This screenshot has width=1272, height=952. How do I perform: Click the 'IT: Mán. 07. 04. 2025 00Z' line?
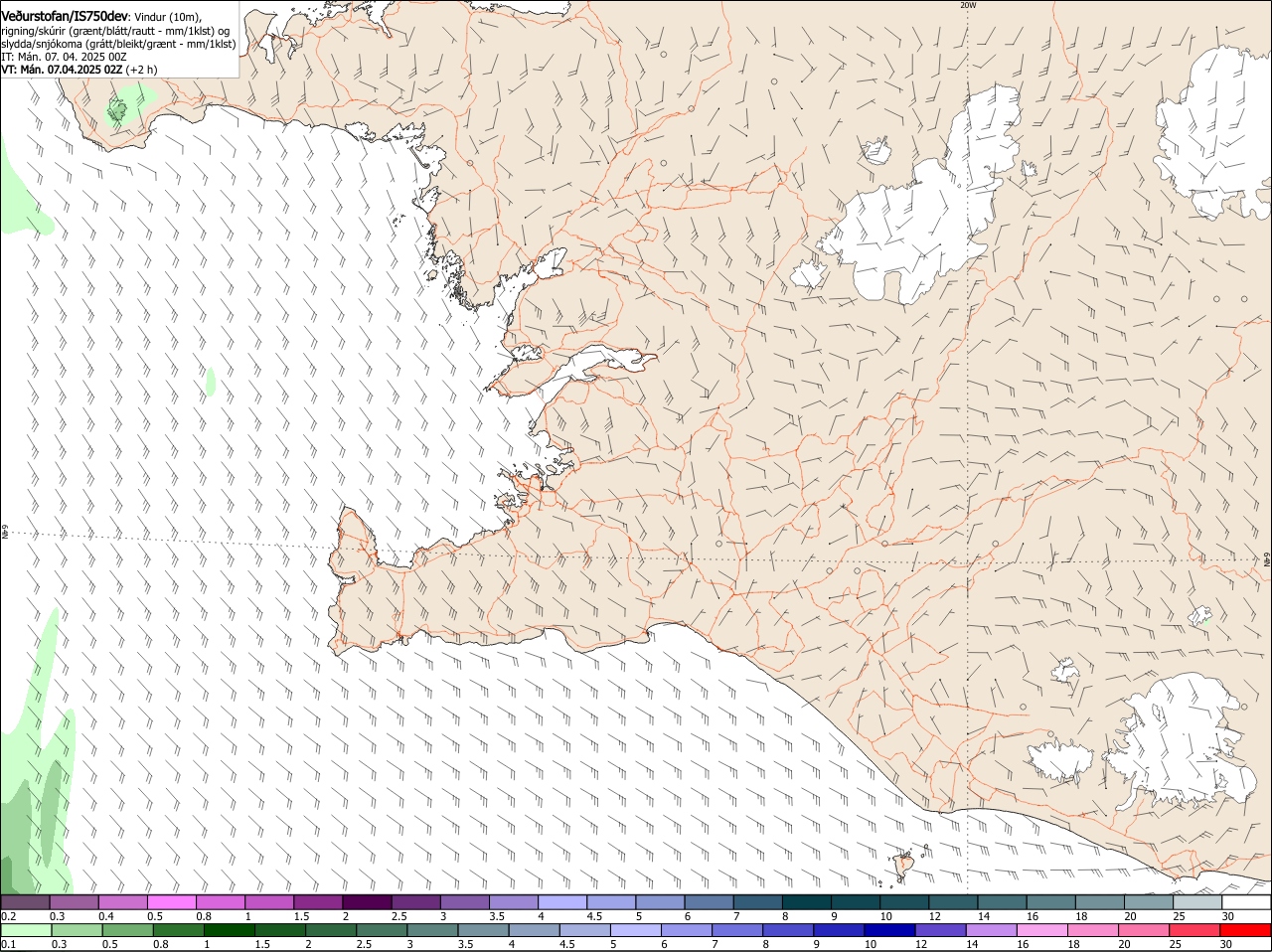coord(64,57)
